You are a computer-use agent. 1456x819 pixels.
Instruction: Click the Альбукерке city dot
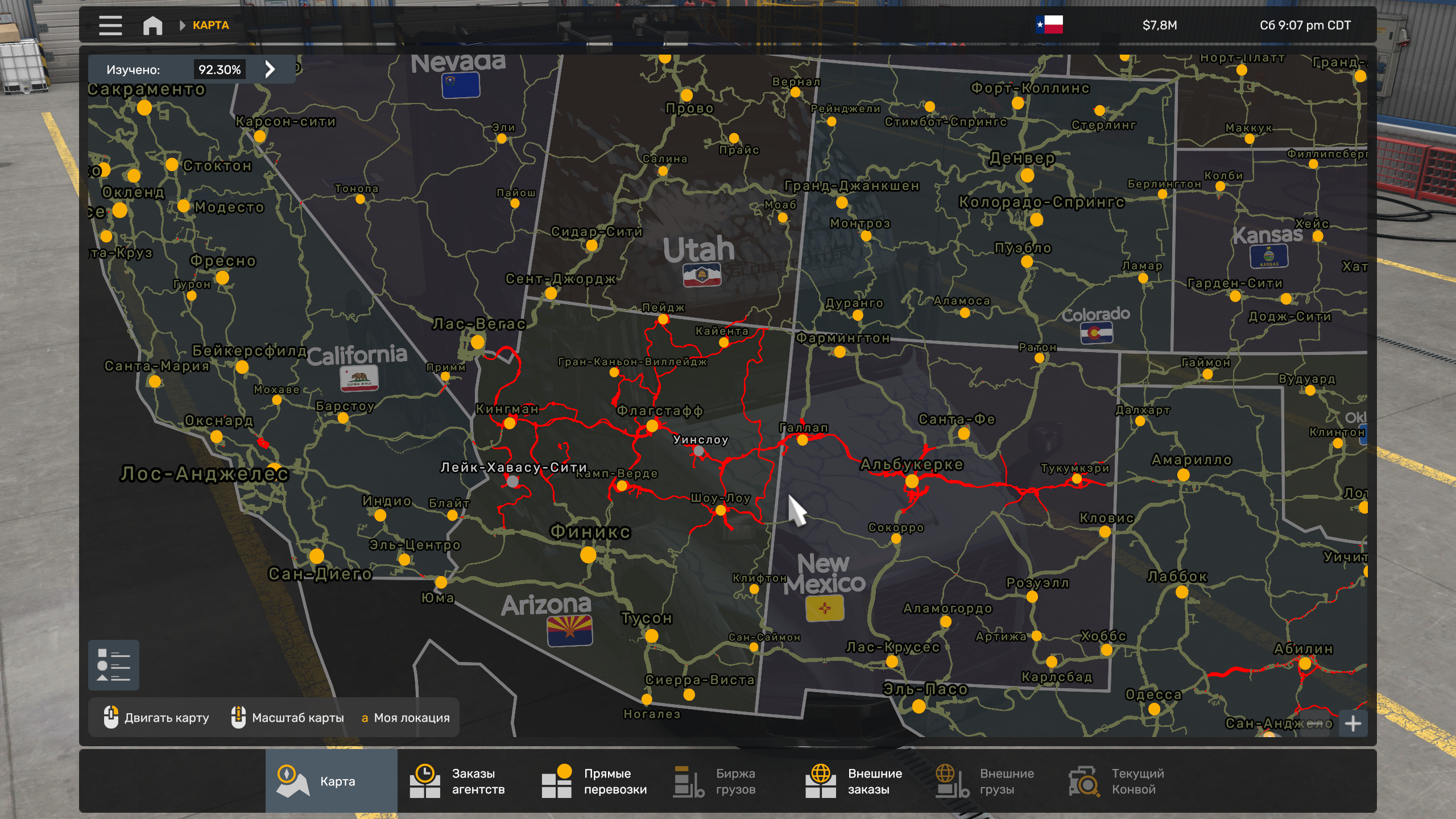point(912,481)
